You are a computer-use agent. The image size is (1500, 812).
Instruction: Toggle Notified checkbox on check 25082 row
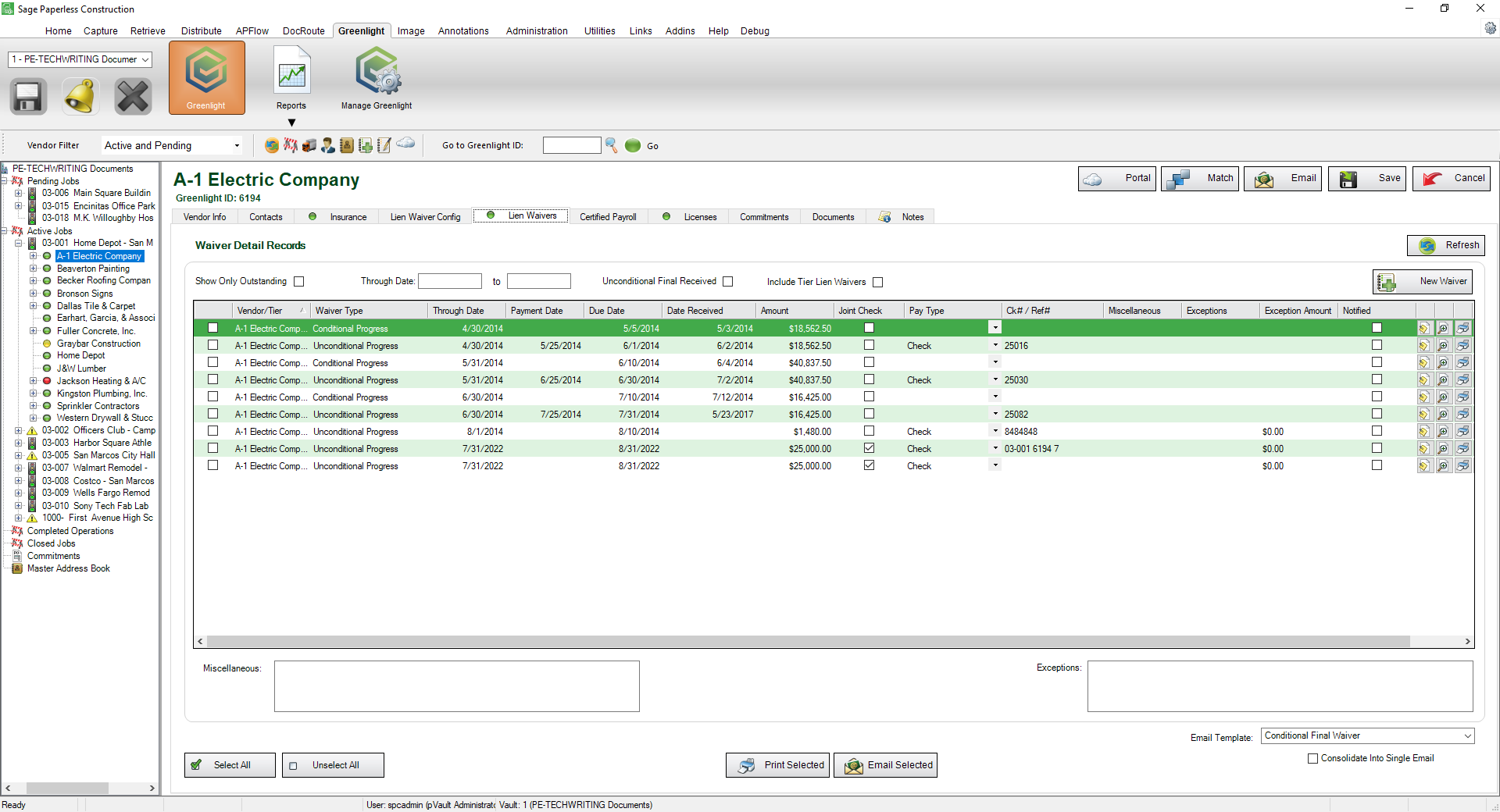(x=1377, y=414)
